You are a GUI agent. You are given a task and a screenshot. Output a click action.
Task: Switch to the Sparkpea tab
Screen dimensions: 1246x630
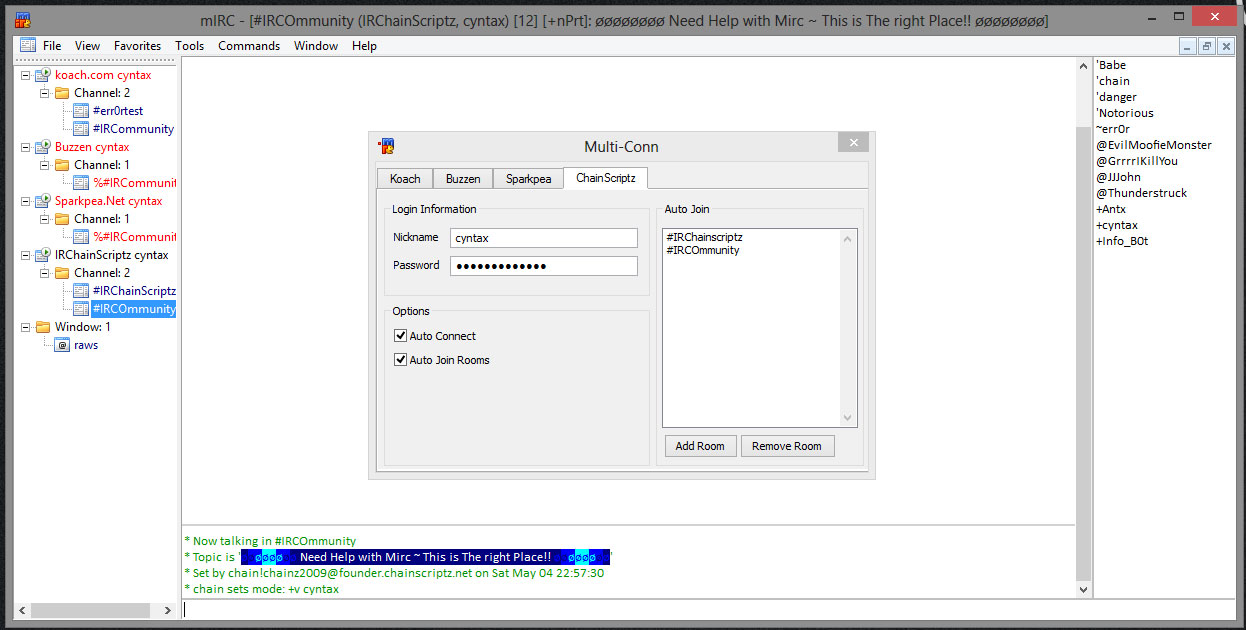[527, 179]
